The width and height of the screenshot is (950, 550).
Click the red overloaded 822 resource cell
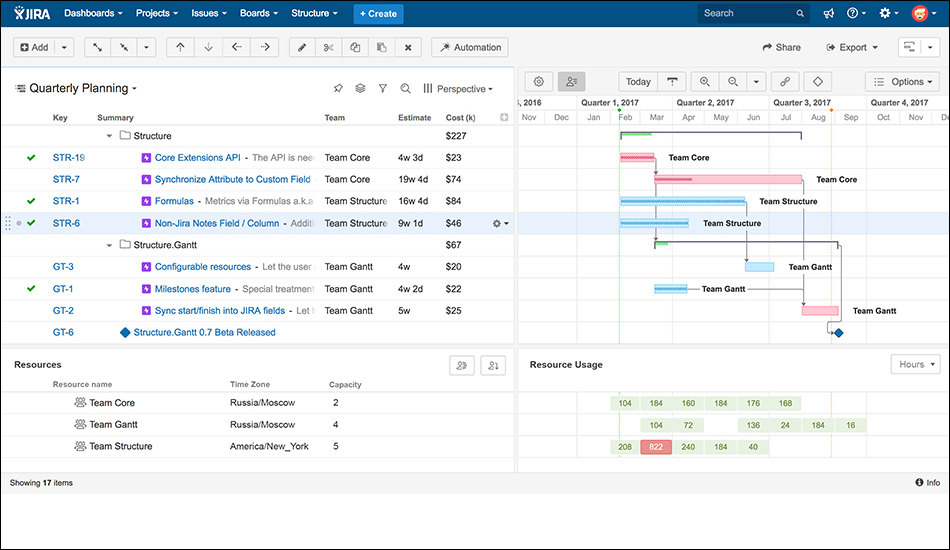[656, 447]
